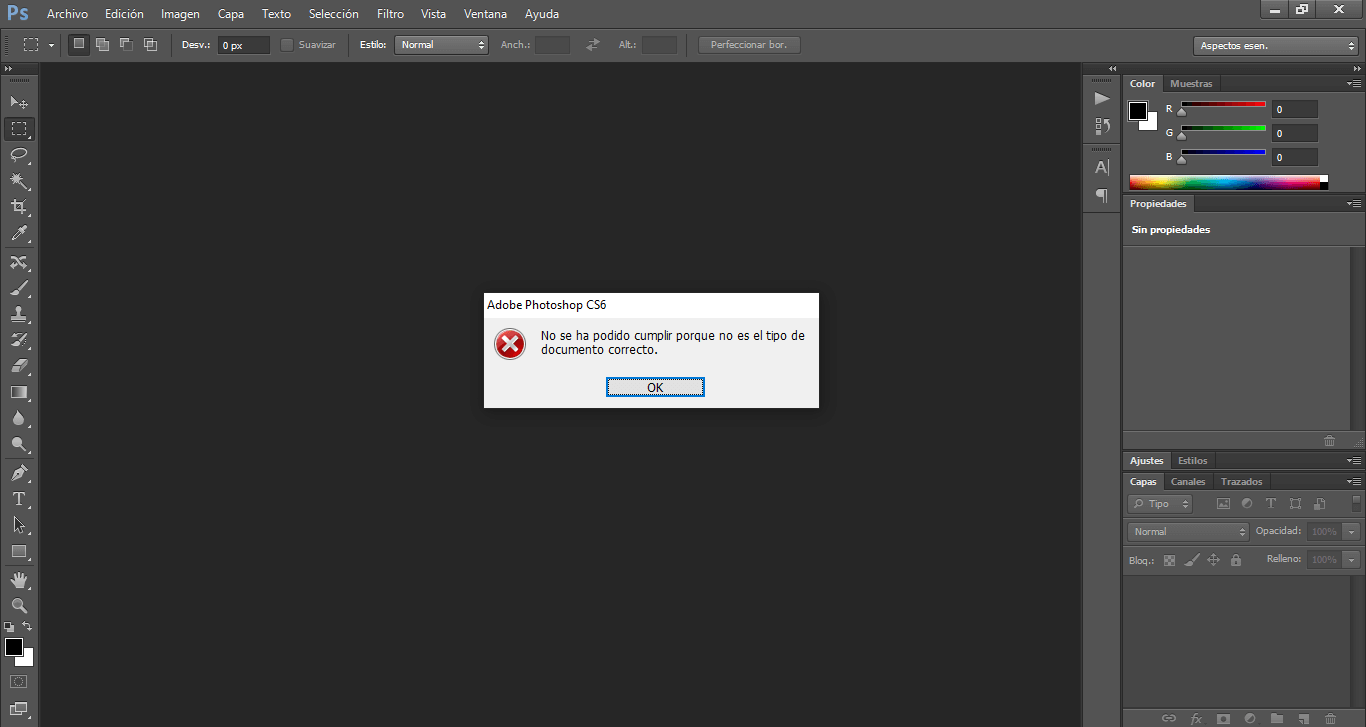This screenshot has height=727, width=1366.
Task: Toggle lock position
Action: (x=1214, y=560)
